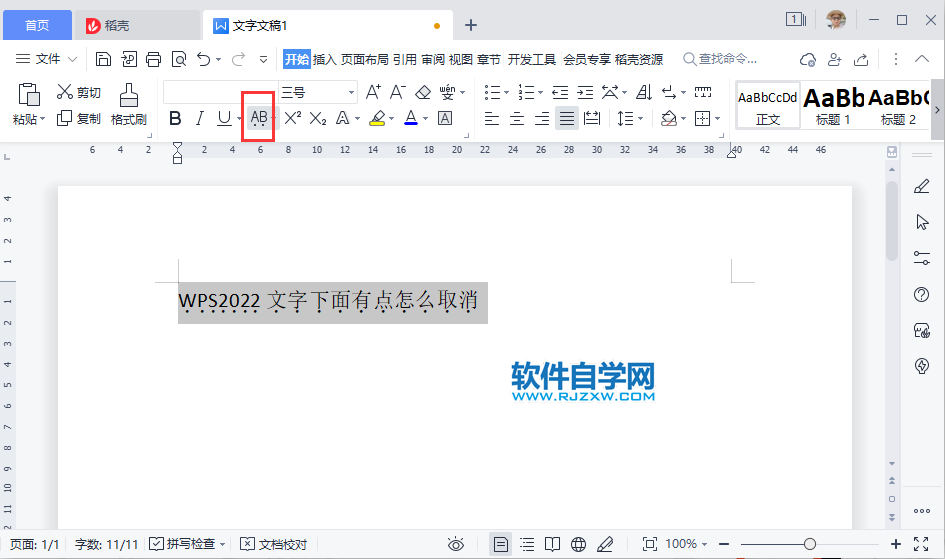Image resolution: width=945 pixels, height=559 pixels.
Task: Toggle Italic formatting
Action: [x=199, y=118]
